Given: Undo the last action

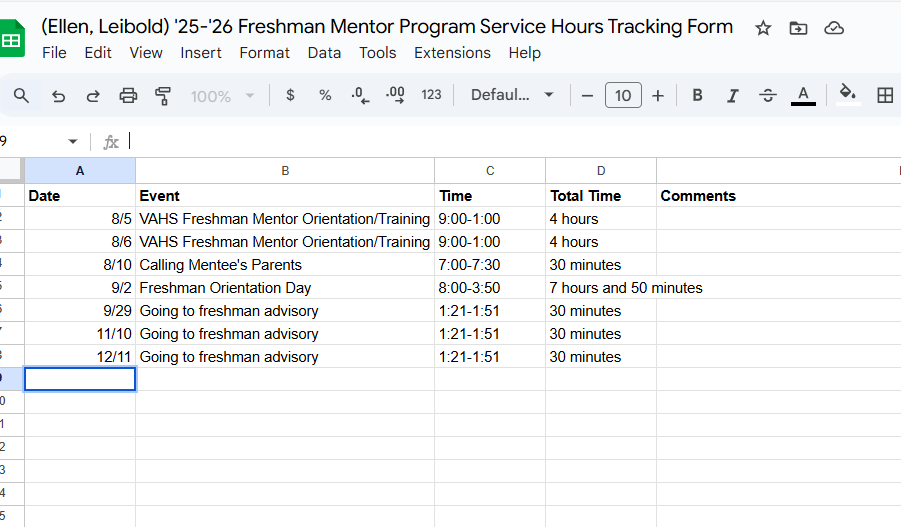Looking at the screenshot, I should pos(58,96).
